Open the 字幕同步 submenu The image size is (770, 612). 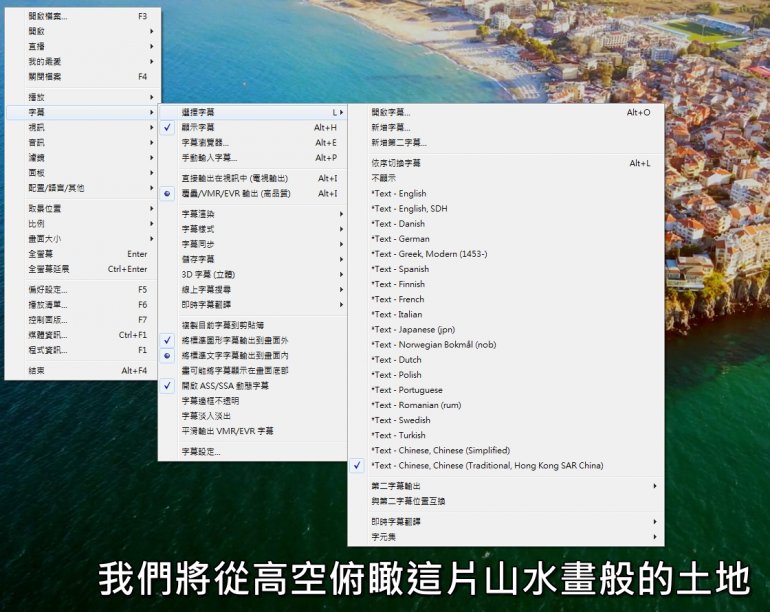[x=252, y=244]
